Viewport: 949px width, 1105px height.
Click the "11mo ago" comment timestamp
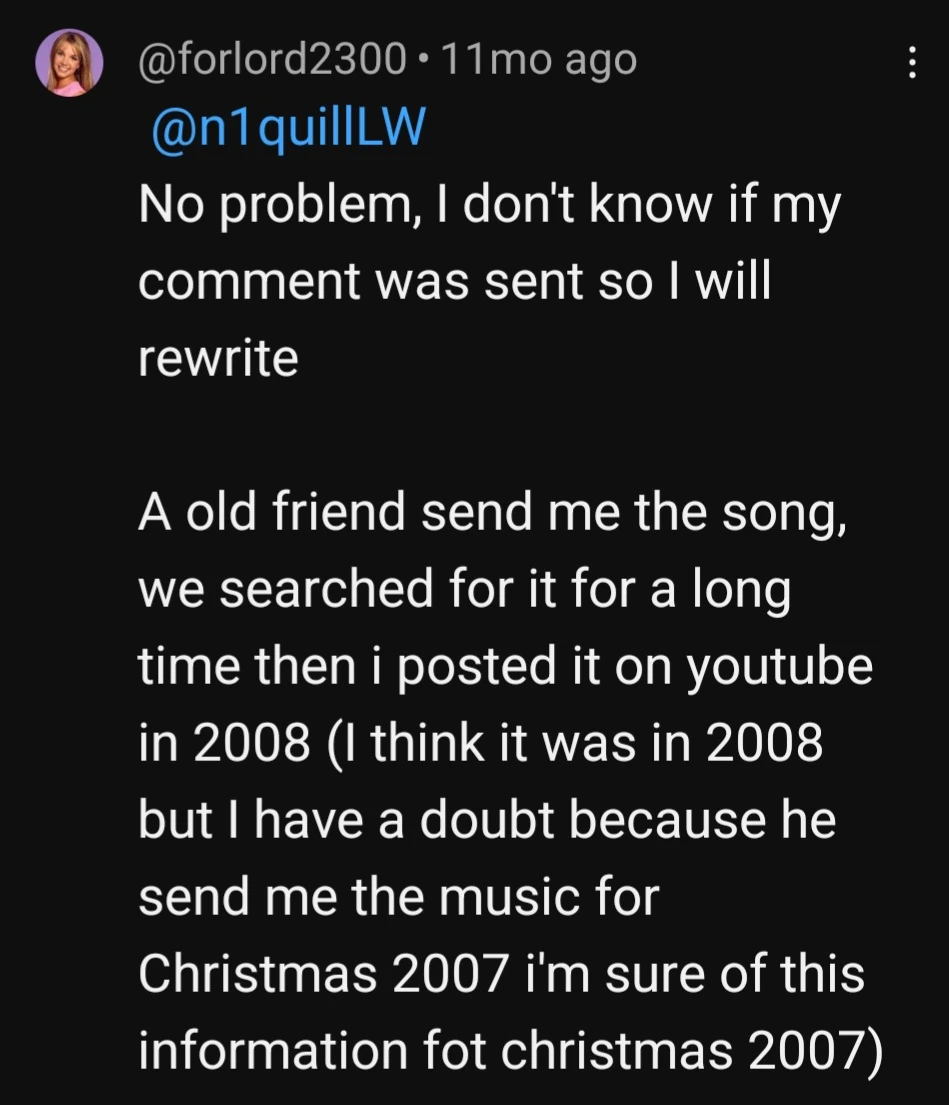pos(538,62)
